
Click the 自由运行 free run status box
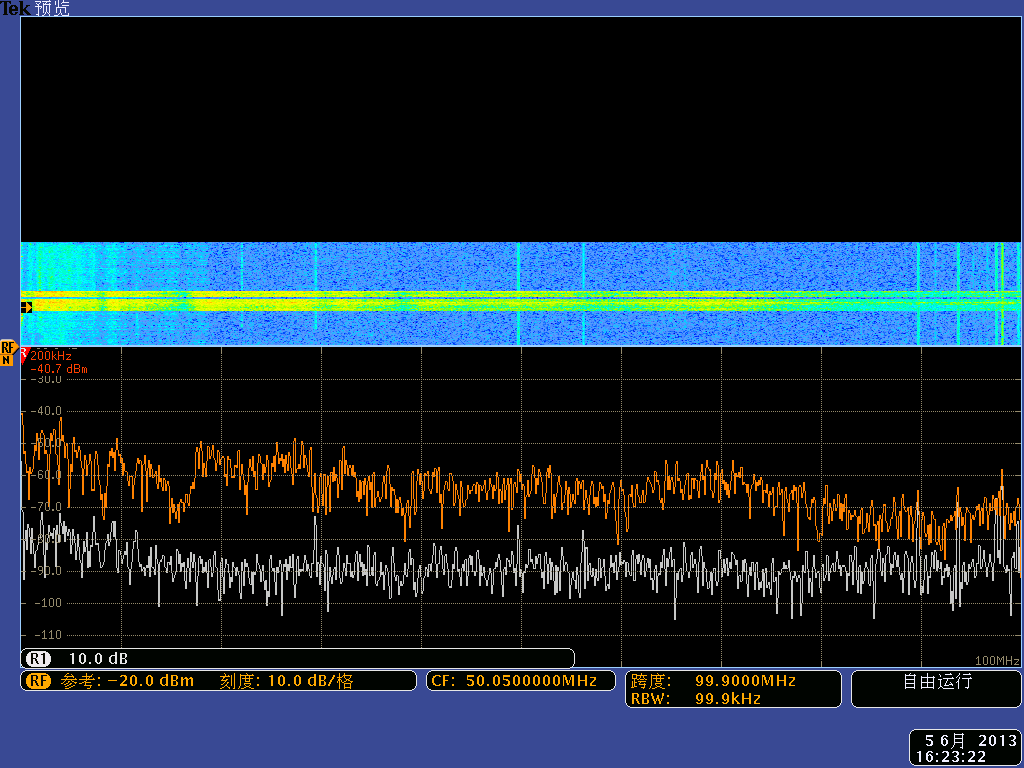[937, 689]
